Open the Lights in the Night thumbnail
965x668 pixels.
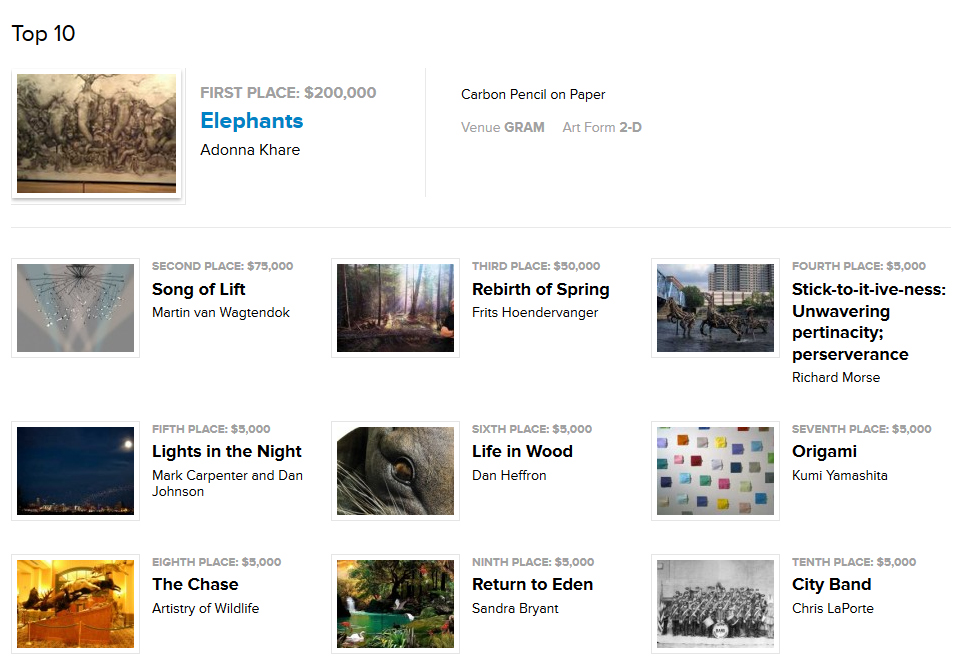pos(75,470)
